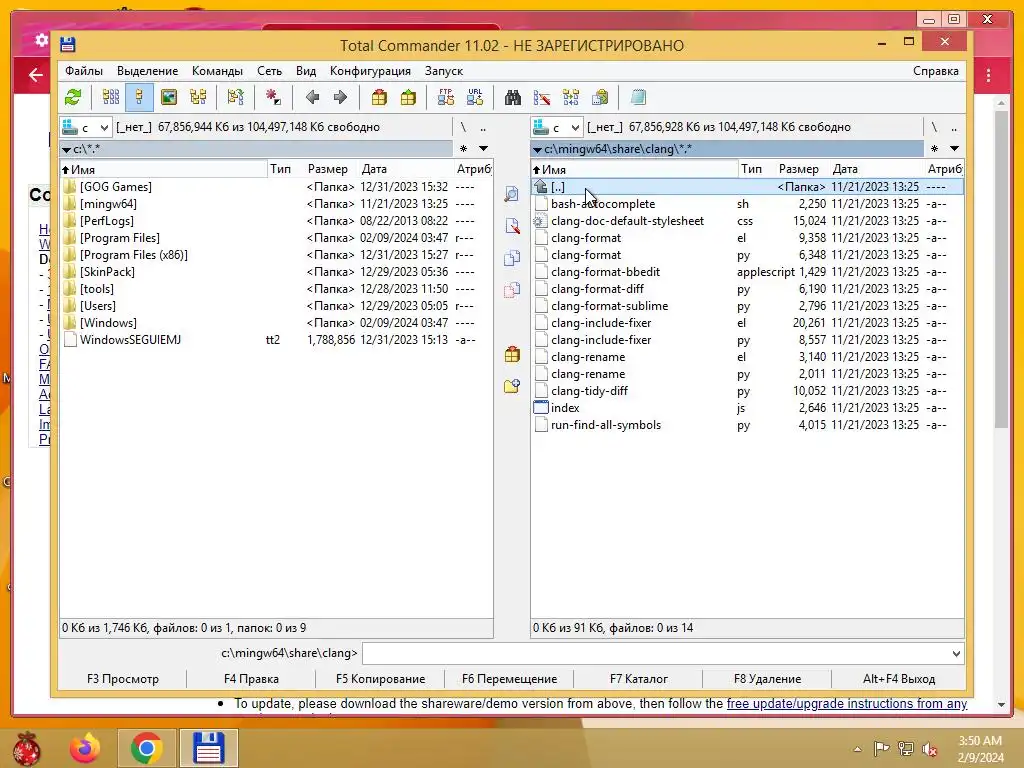
Task: Go back with the left arrow icon
Action: (312, 97)
